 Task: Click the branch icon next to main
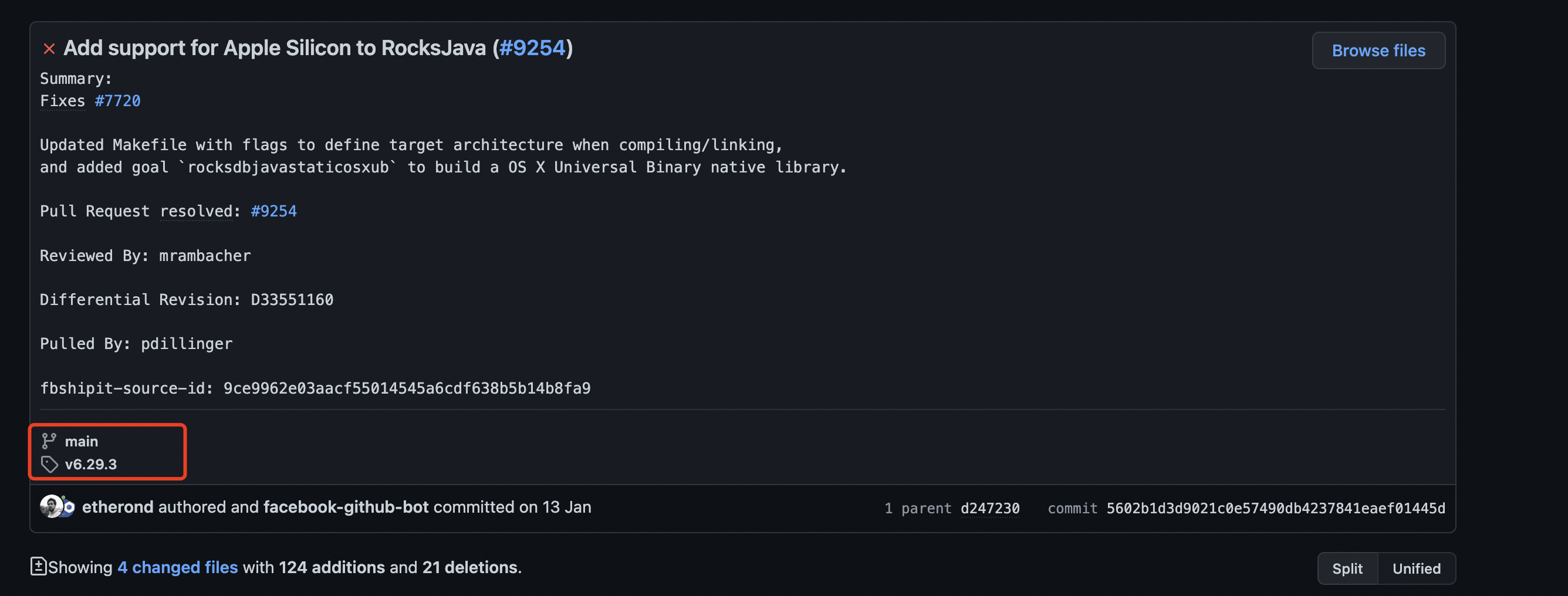[49, 441]
